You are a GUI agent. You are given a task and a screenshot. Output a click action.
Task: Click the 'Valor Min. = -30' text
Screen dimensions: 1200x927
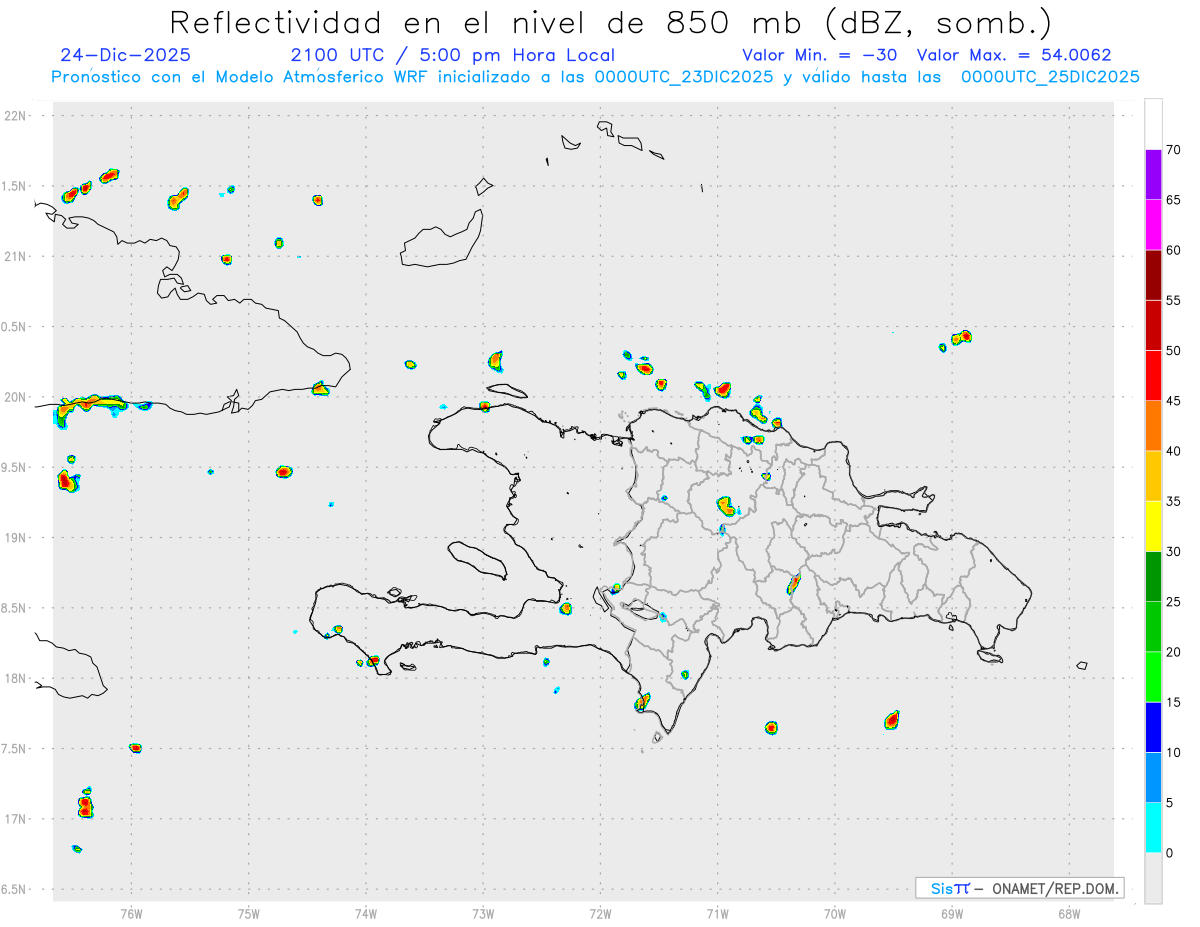(x=820, y=55)
